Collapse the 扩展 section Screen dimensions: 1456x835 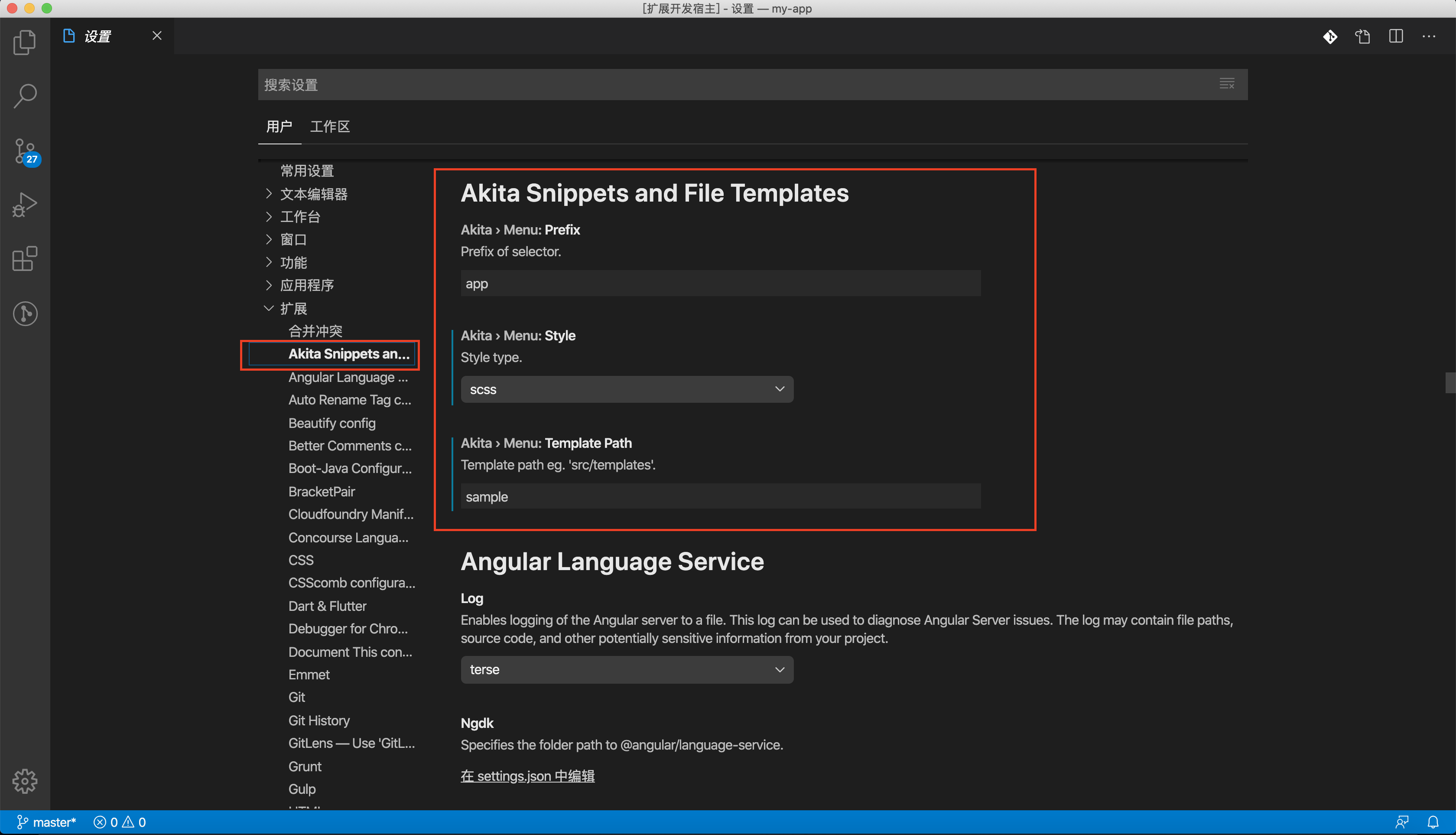[293, 309]
